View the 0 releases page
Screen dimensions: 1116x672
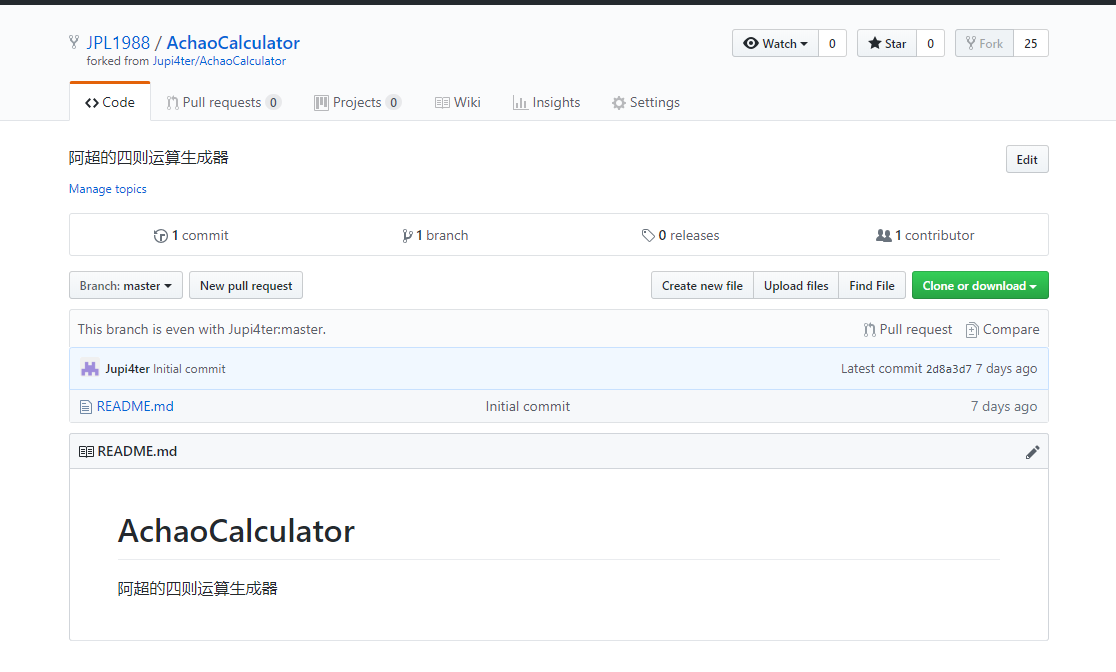click(x=680, y=236)
